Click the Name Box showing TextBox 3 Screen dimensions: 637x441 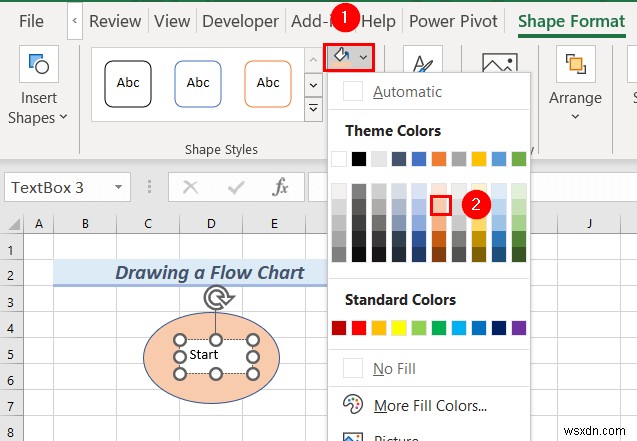pyautogui.click(x=59, y=188)
